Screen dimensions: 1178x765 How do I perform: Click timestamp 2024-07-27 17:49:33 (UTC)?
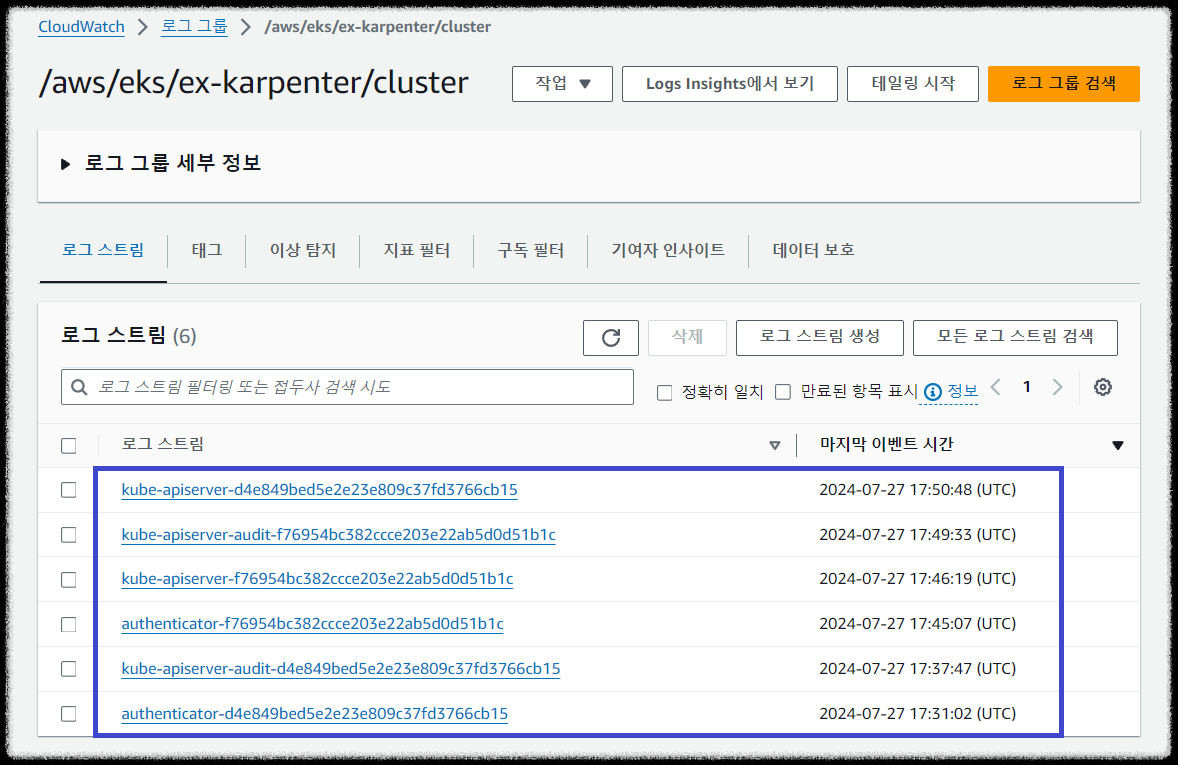(x=917, y=535)
